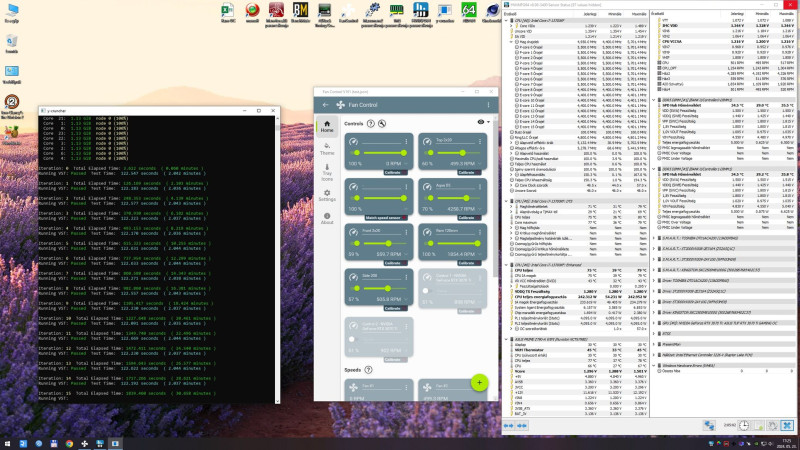Collapse the ASUS PRIME Z790 sensor group

click(x=507, y=339)
